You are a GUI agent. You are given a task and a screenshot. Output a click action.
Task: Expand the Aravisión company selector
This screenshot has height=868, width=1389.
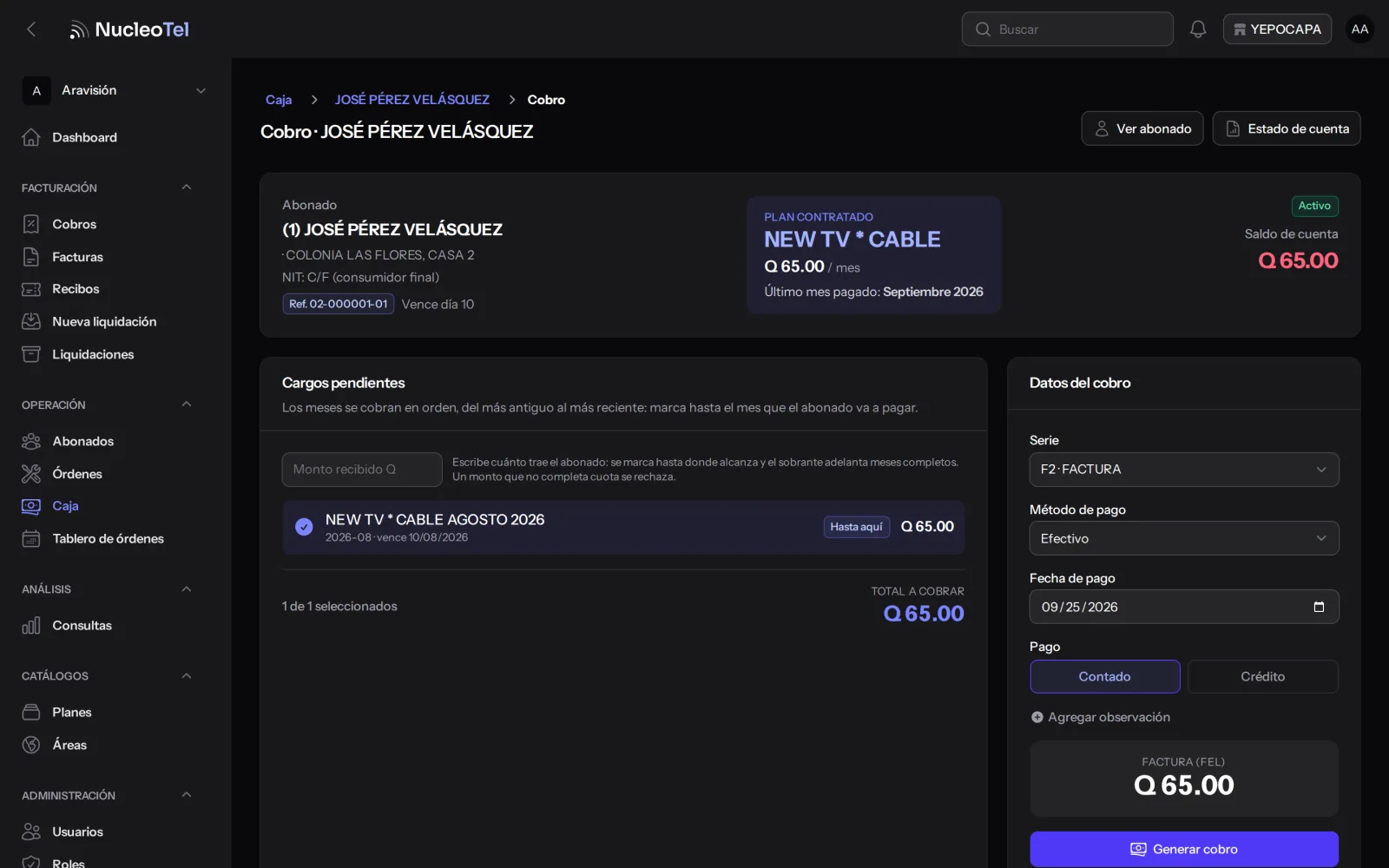[x=115, y=90]
